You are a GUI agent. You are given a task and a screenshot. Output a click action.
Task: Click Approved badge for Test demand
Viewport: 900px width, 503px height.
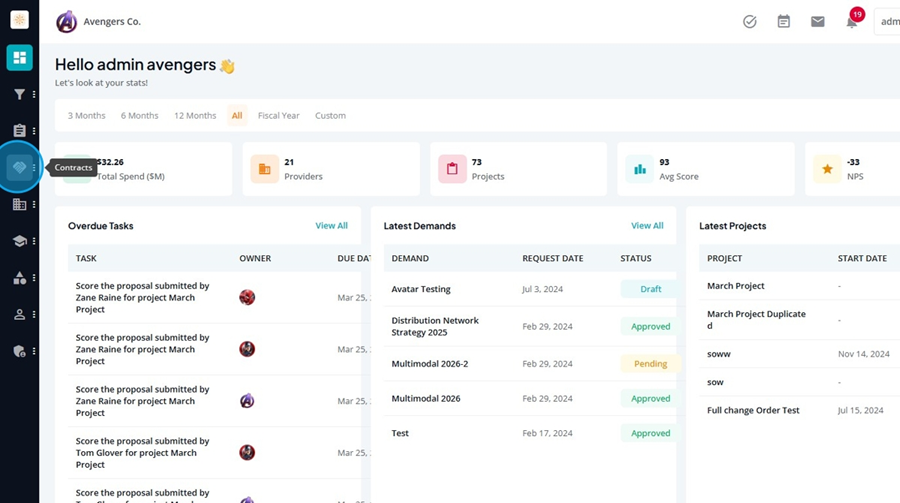pyautogui.click(x=650, y=433)
